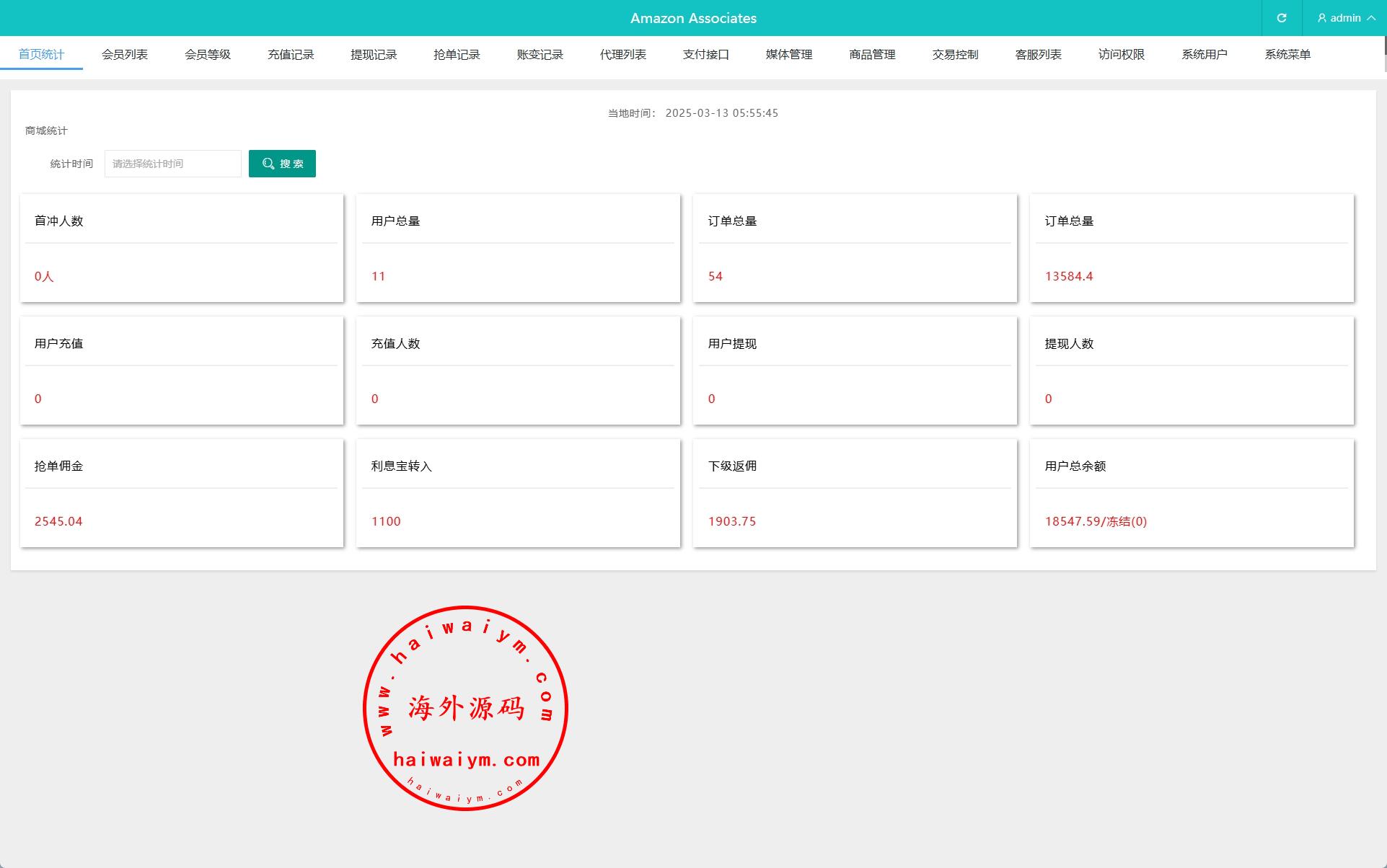Select the 系统菜单 tab
The width and height of the screenshot is (1387, 868).
click(x=1287, y=55)
